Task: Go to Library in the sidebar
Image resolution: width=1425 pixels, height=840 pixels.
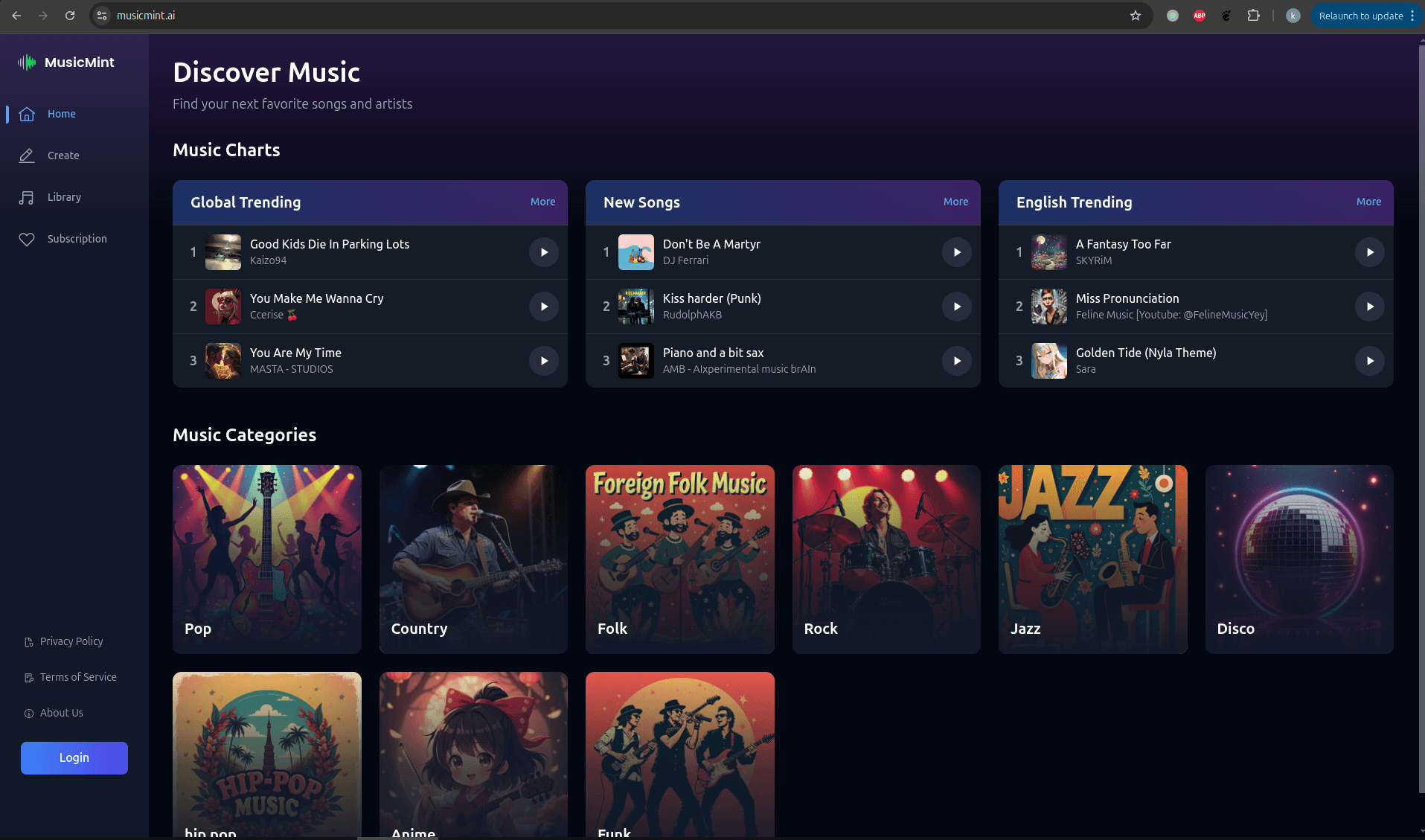Action: click(x=64, y=197)
